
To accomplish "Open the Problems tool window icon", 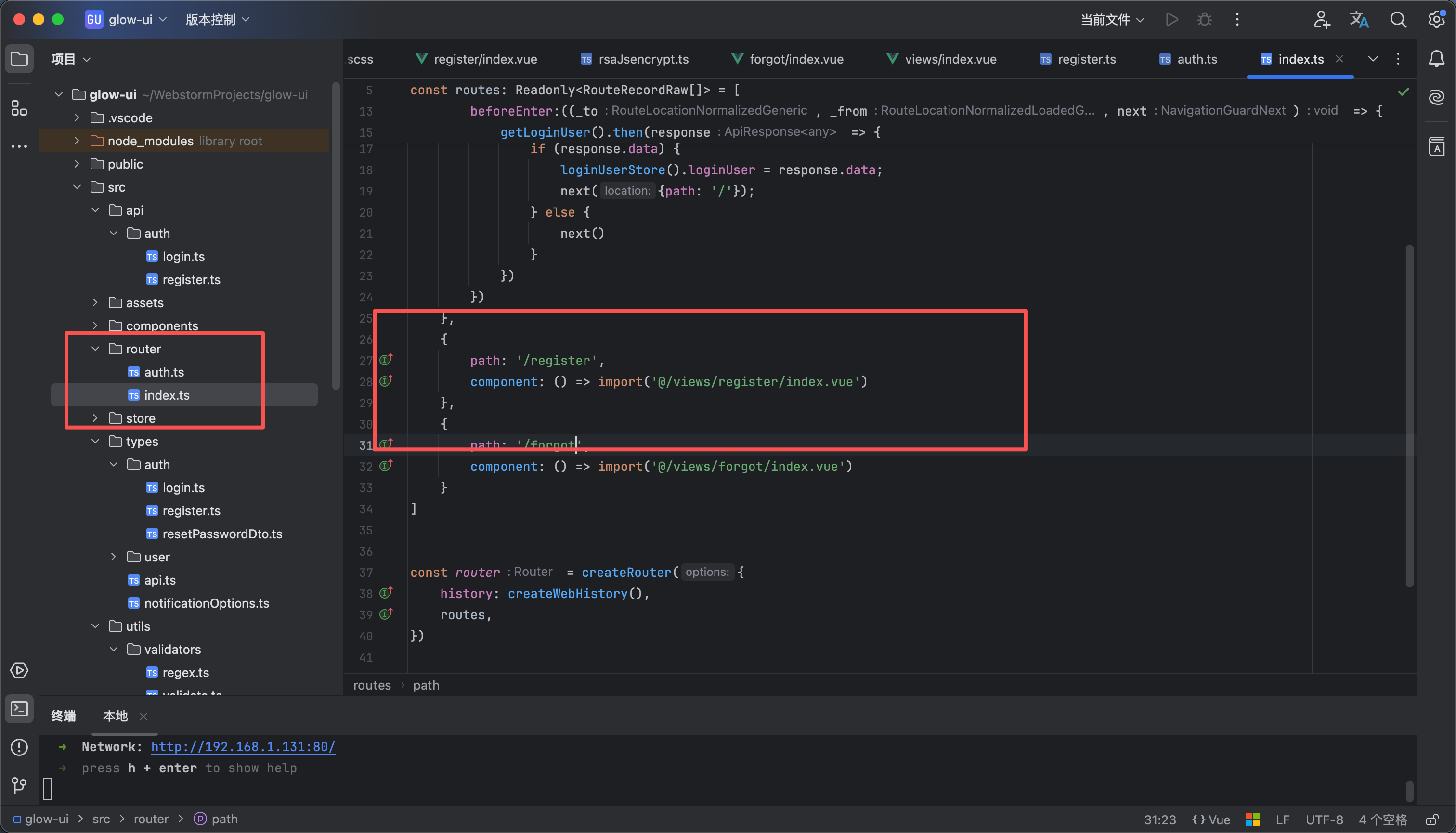I will (x=19, y=747).
